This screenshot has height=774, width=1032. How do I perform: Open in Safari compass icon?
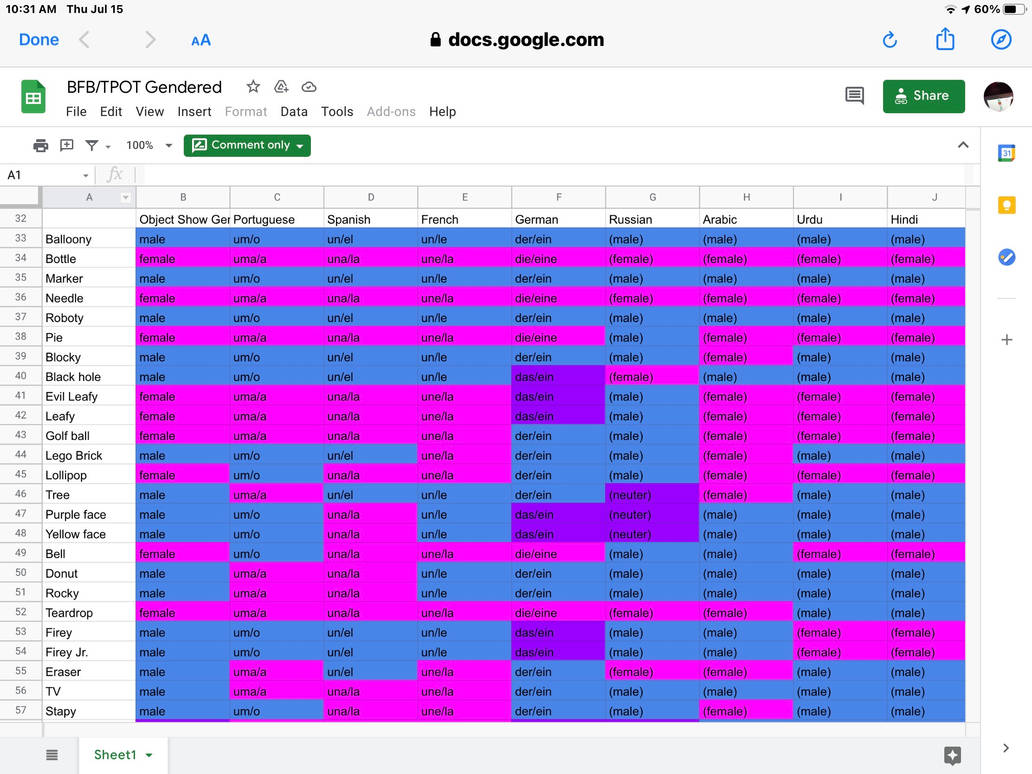point(1001,39)
